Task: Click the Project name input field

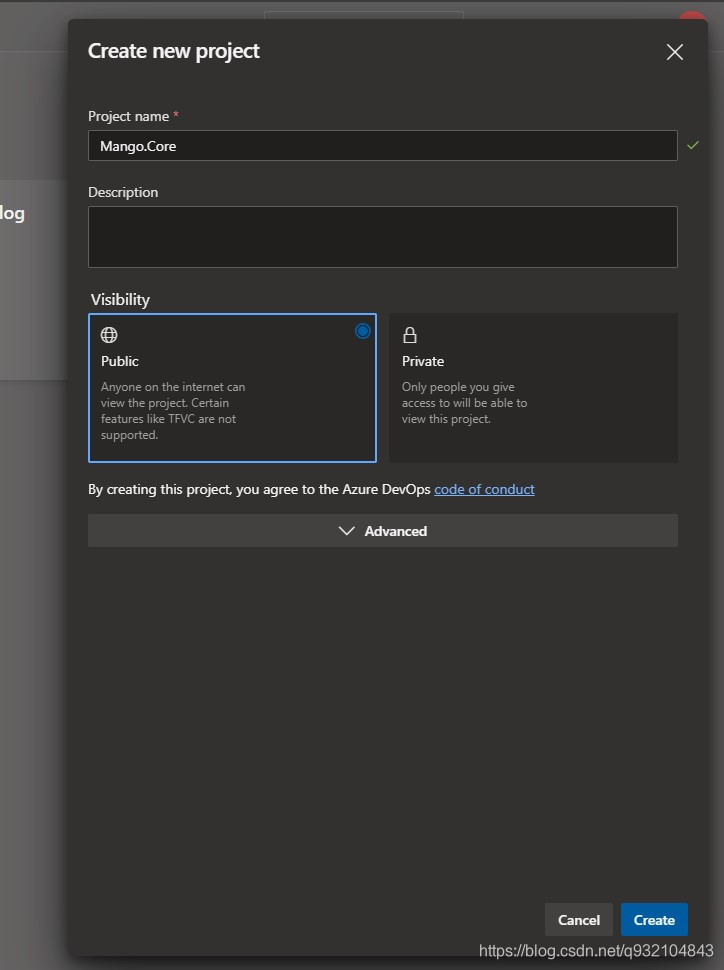Action: click(x=382, y=145)
